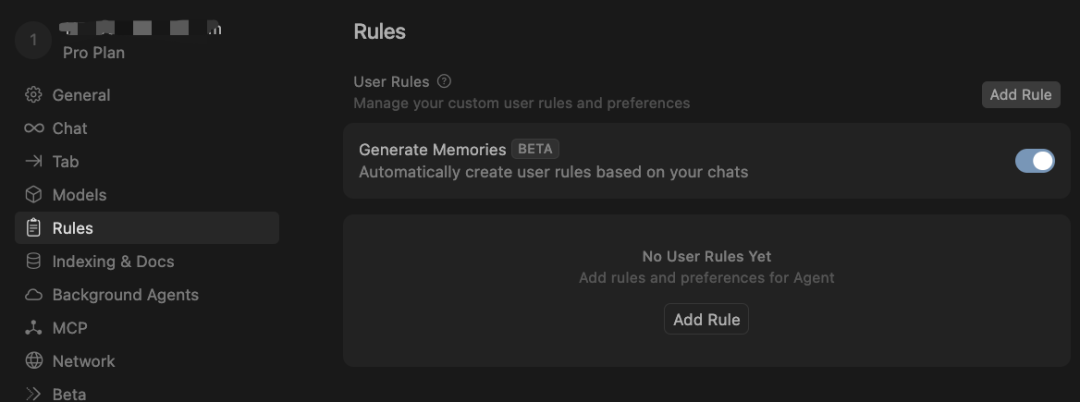The width and height of the screenshot is (1080, 402).
Task: Click the Chat infinity icon
Action: point(34,128)
